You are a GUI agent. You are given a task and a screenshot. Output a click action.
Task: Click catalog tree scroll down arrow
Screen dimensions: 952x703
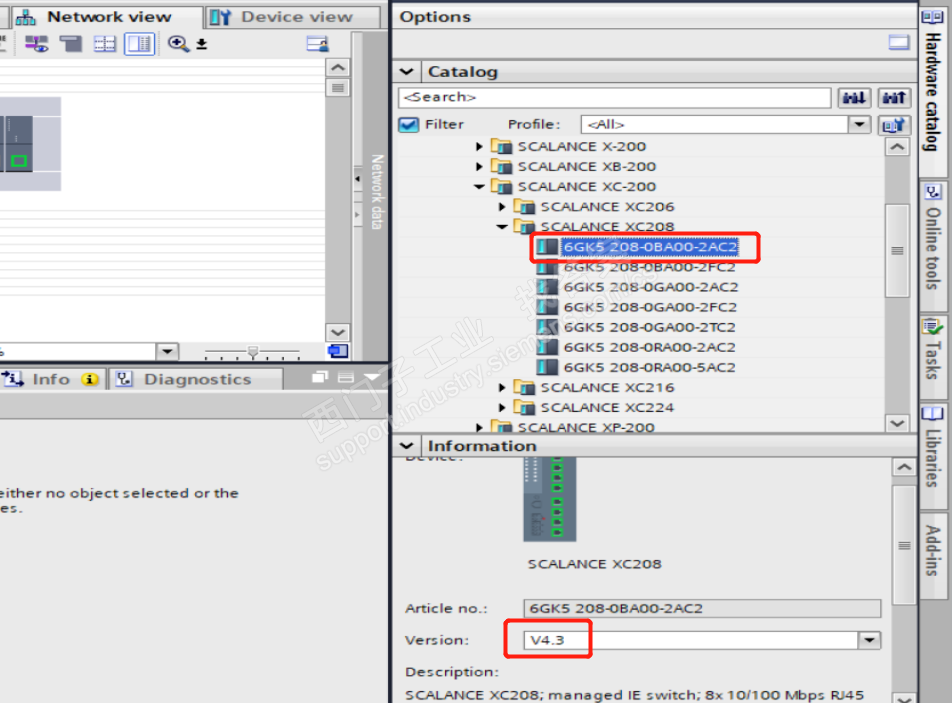pos(897,423)
